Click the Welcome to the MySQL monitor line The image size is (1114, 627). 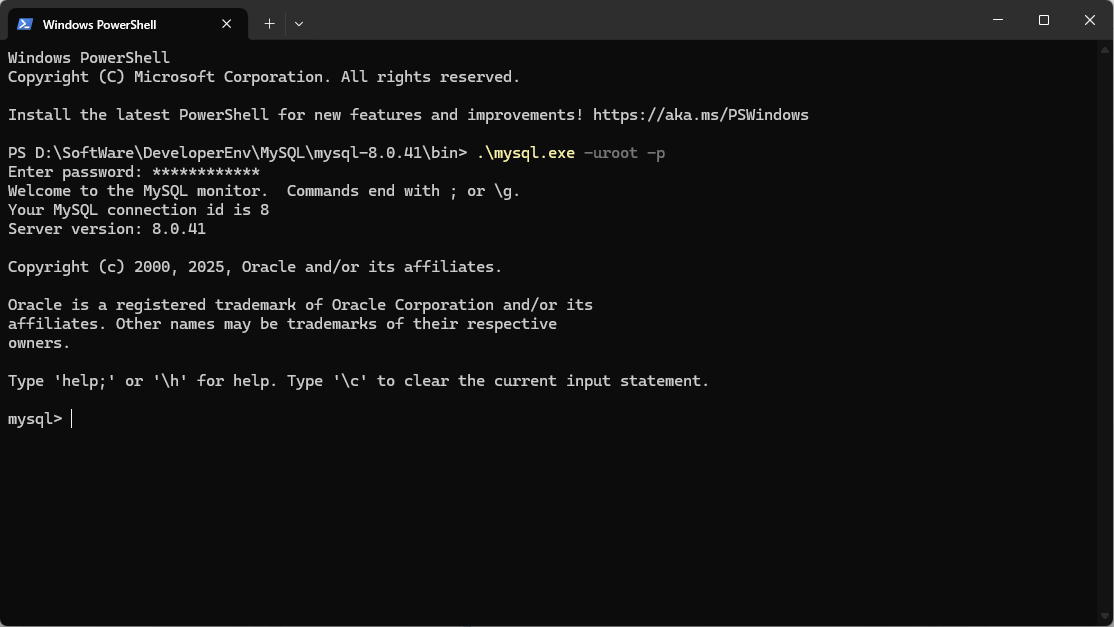[262, 190]
